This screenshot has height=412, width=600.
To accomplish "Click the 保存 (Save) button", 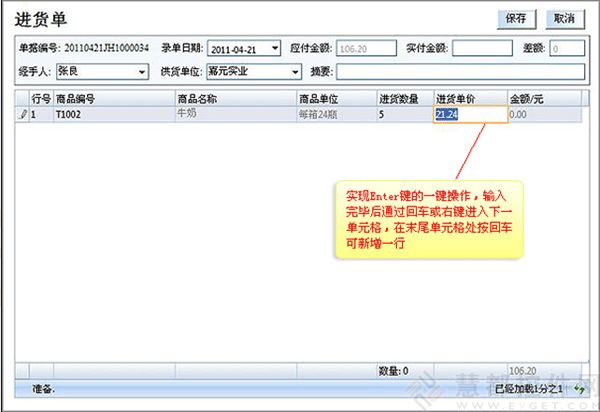I will 517,18.
